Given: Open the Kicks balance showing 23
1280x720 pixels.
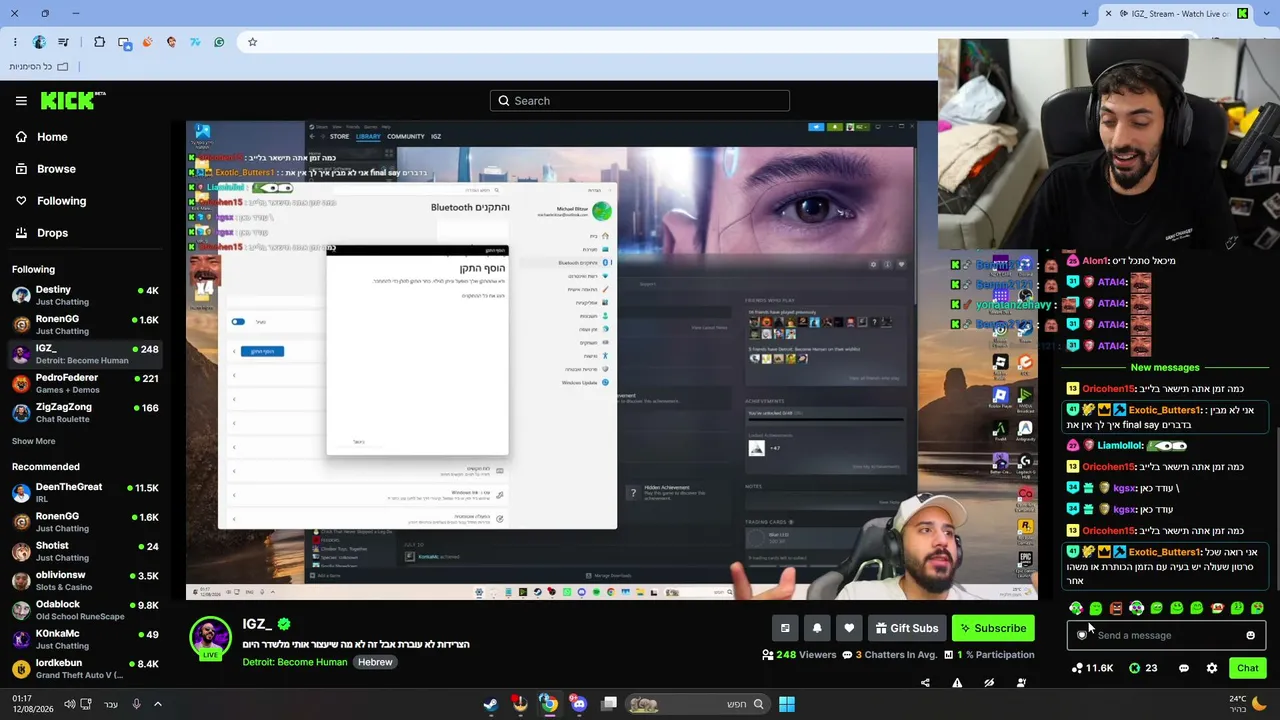Looking at the screenshot, I should tap(1143, 668).
